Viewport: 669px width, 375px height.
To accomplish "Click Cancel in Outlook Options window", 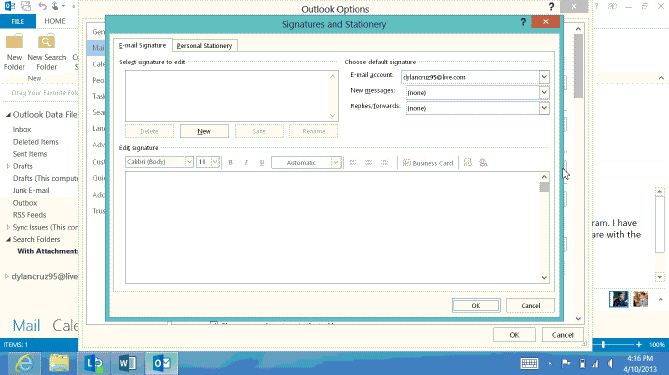I will point(562,335).
